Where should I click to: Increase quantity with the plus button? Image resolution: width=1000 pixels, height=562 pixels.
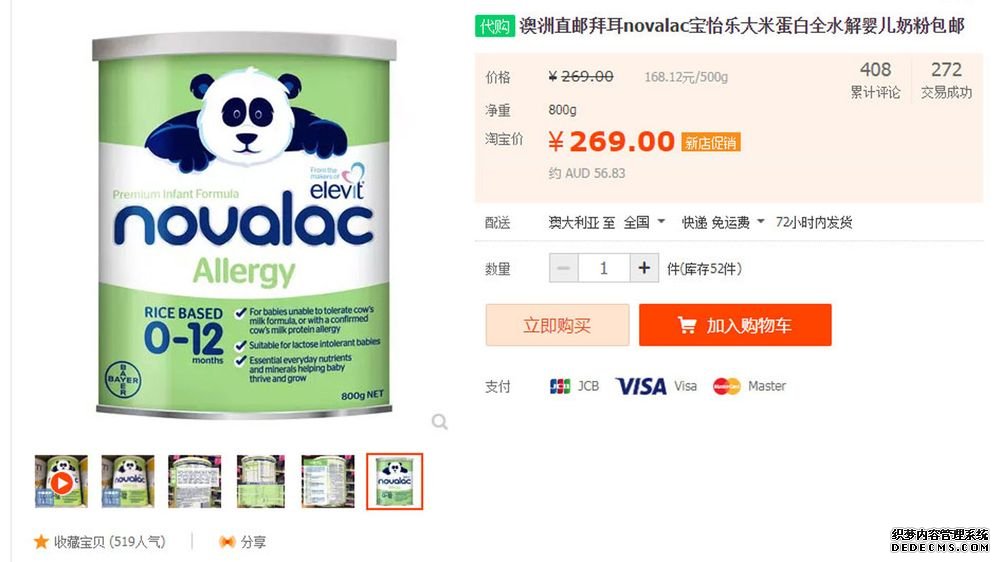click(644, 268)
